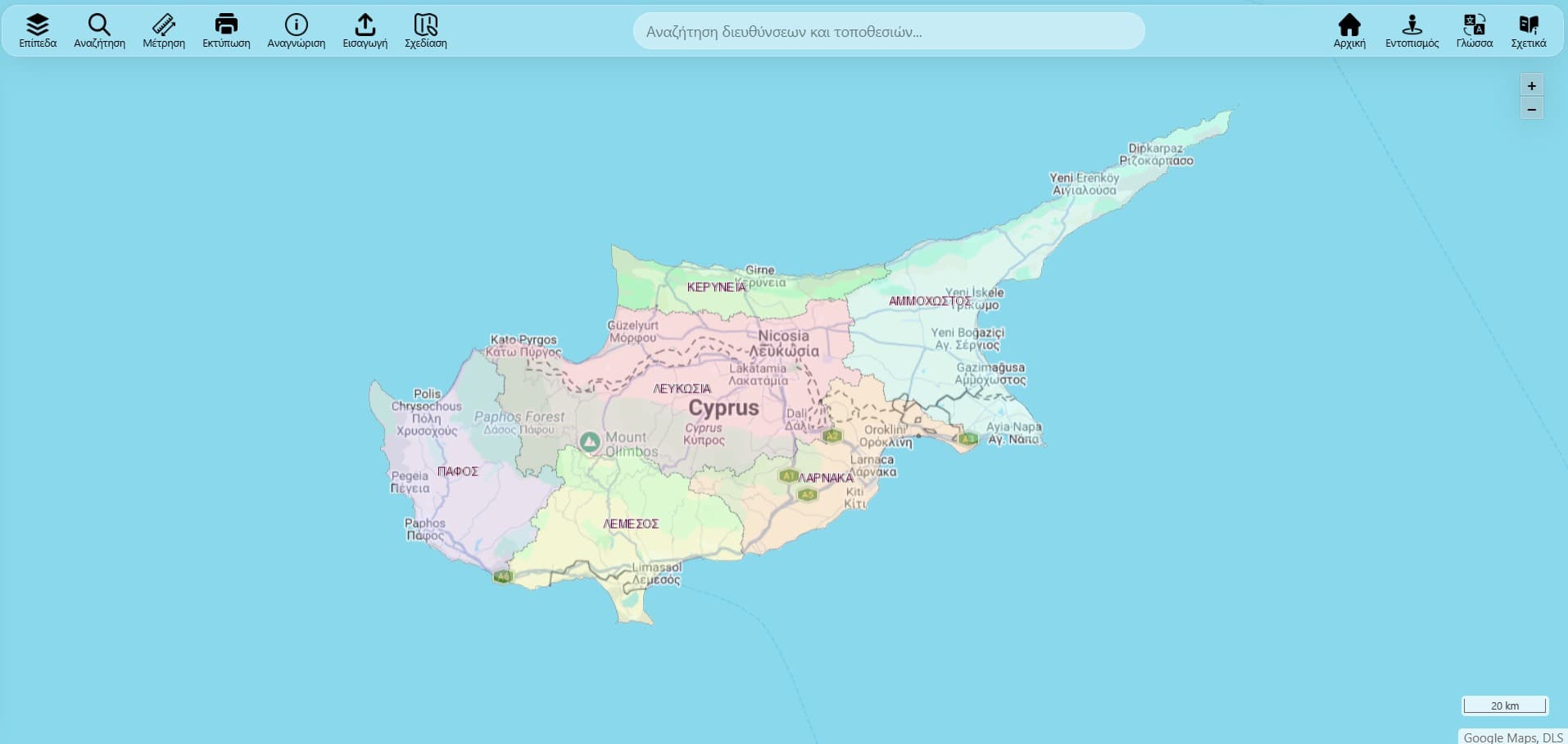
Task: Activate Εντοπισμός geolocation
Action: (x=1412, y=31)
